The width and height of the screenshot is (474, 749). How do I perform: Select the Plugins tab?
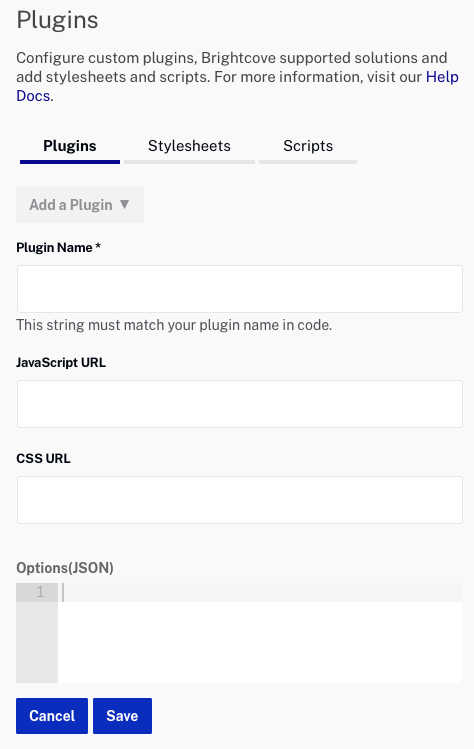70,146
